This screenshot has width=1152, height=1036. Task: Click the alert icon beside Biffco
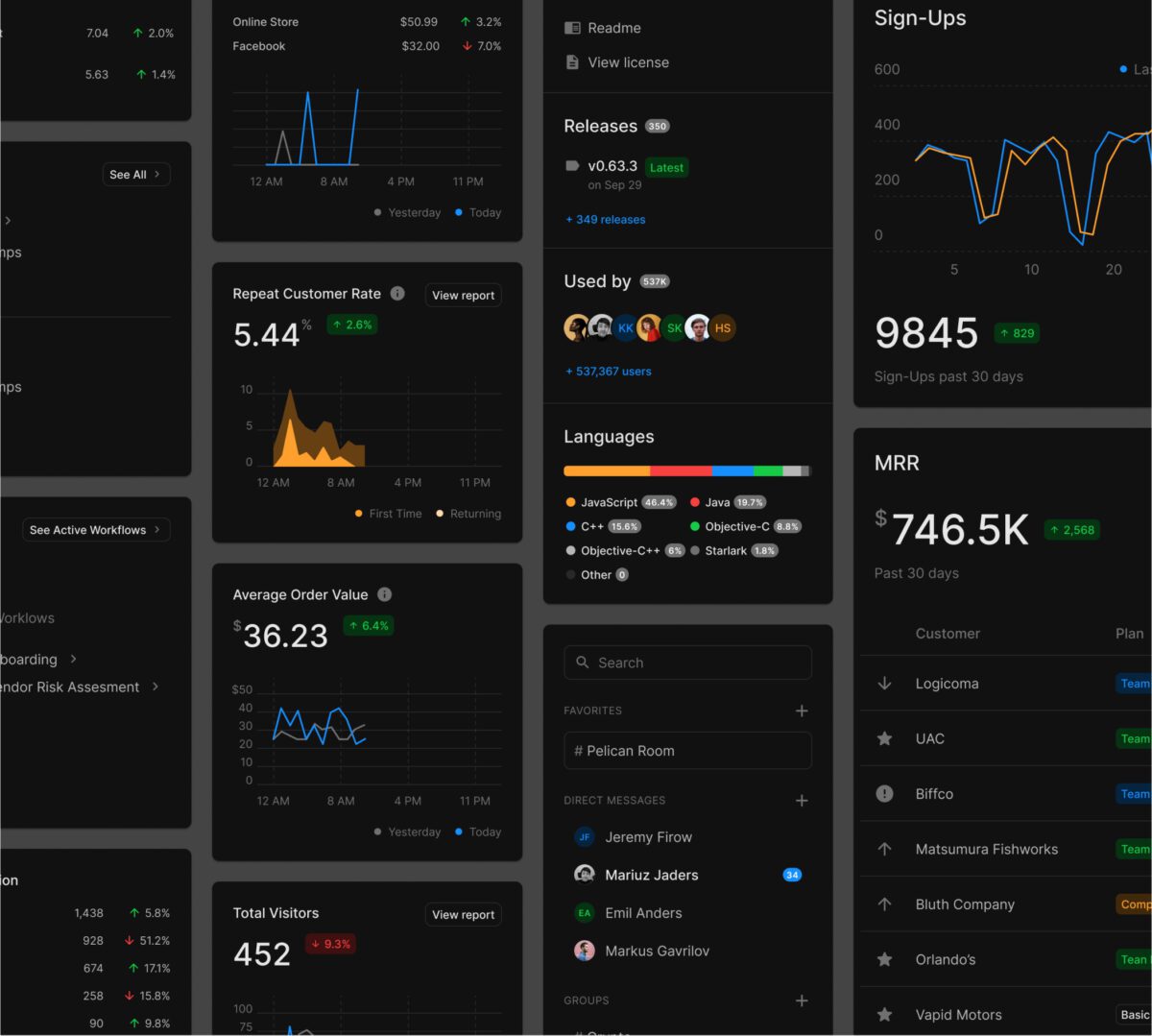point(885,794)
